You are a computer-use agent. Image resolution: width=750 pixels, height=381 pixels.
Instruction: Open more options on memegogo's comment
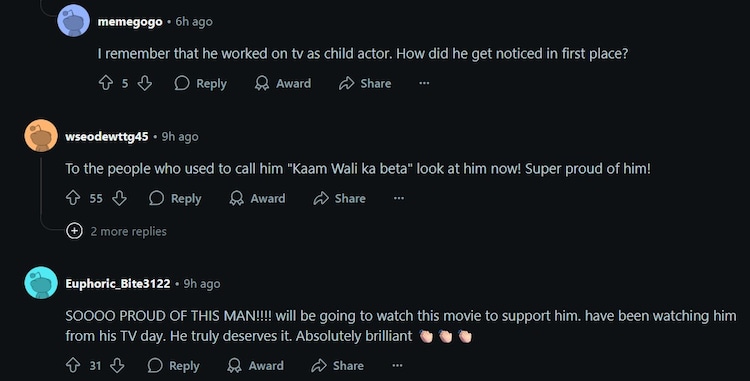click(424, 84)
